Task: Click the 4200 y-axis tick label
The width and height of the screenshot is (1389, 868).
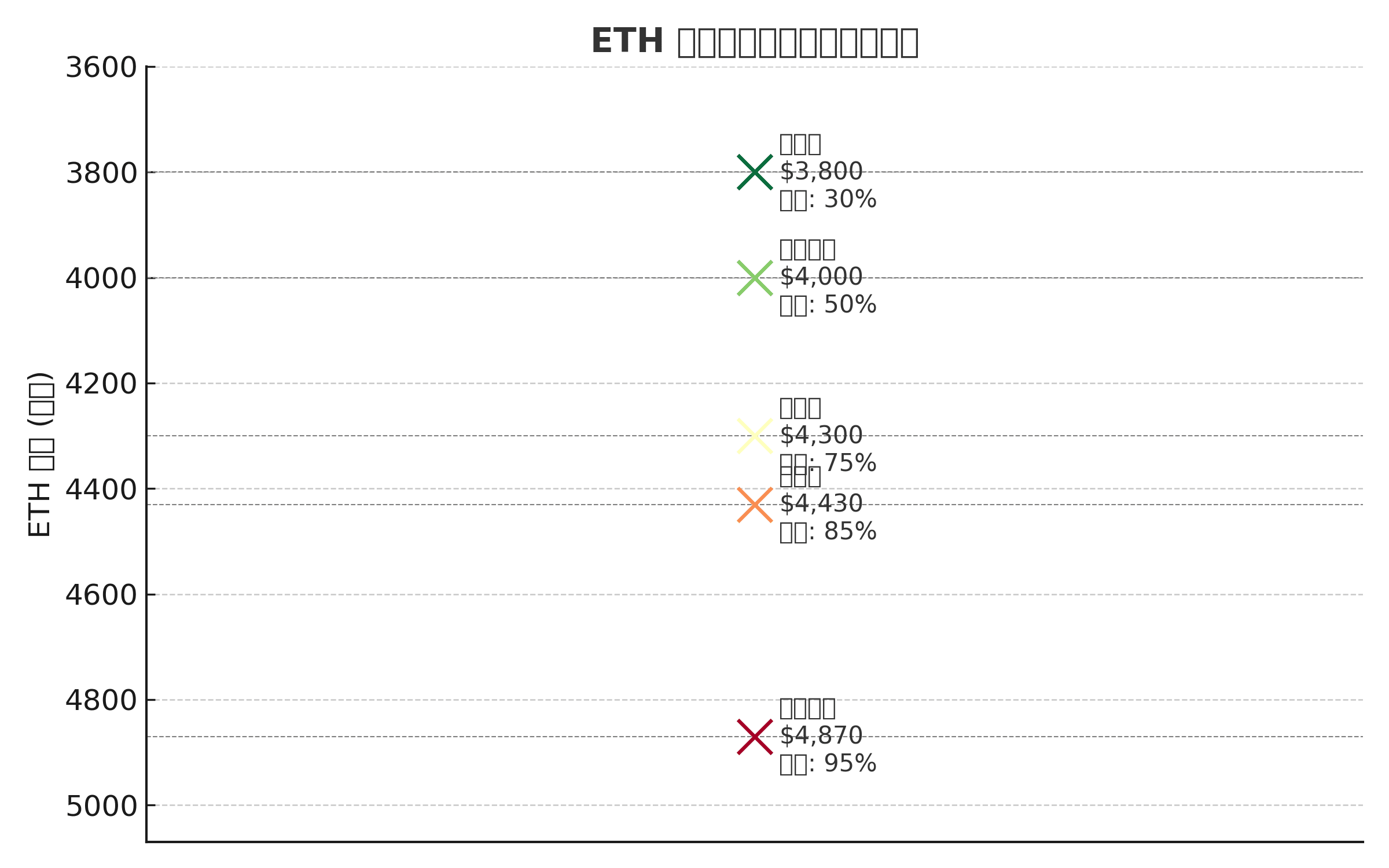Action: [101, 384]
